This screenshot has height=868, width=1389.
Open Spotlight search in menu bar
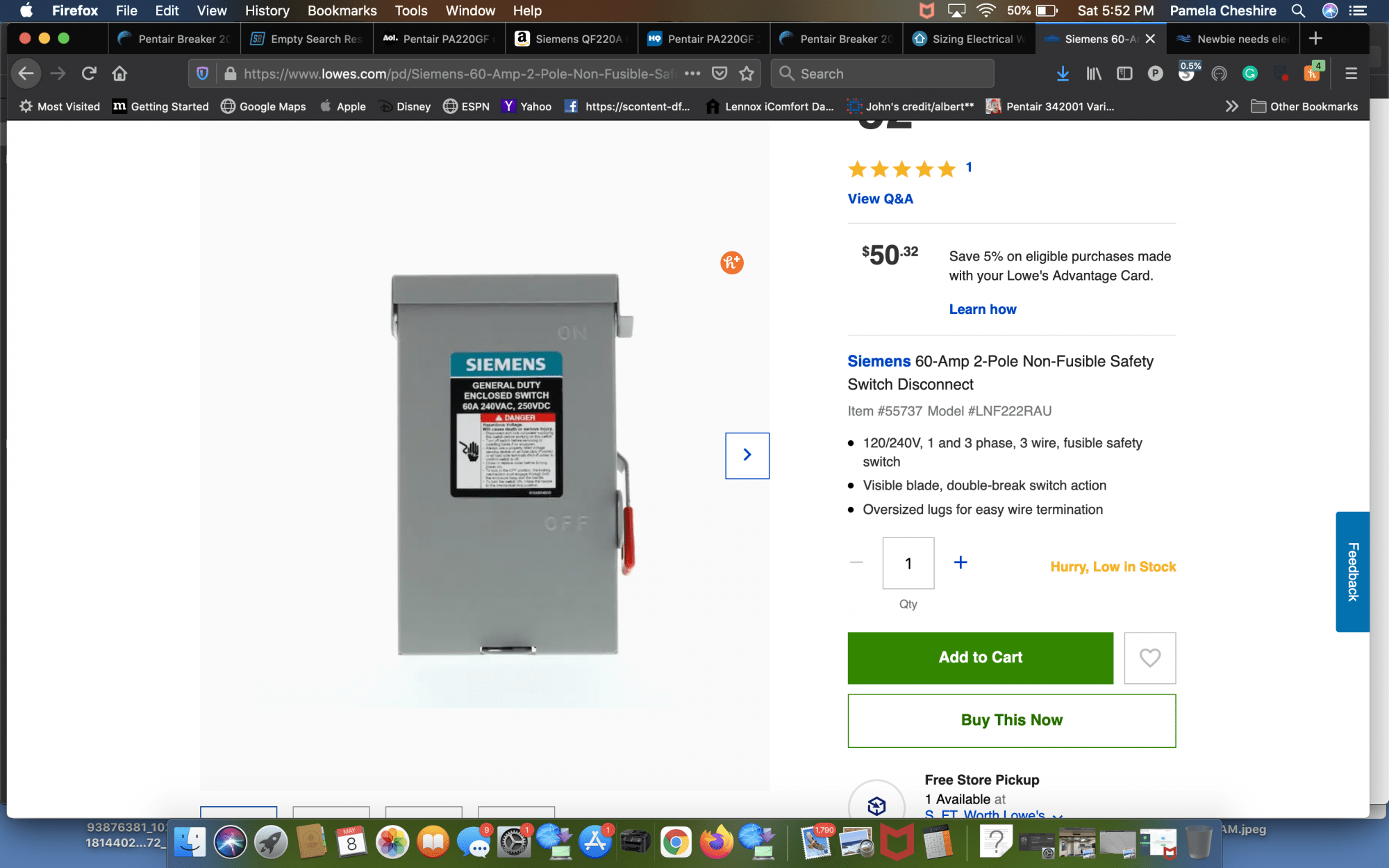click(x=1298, y=10)
